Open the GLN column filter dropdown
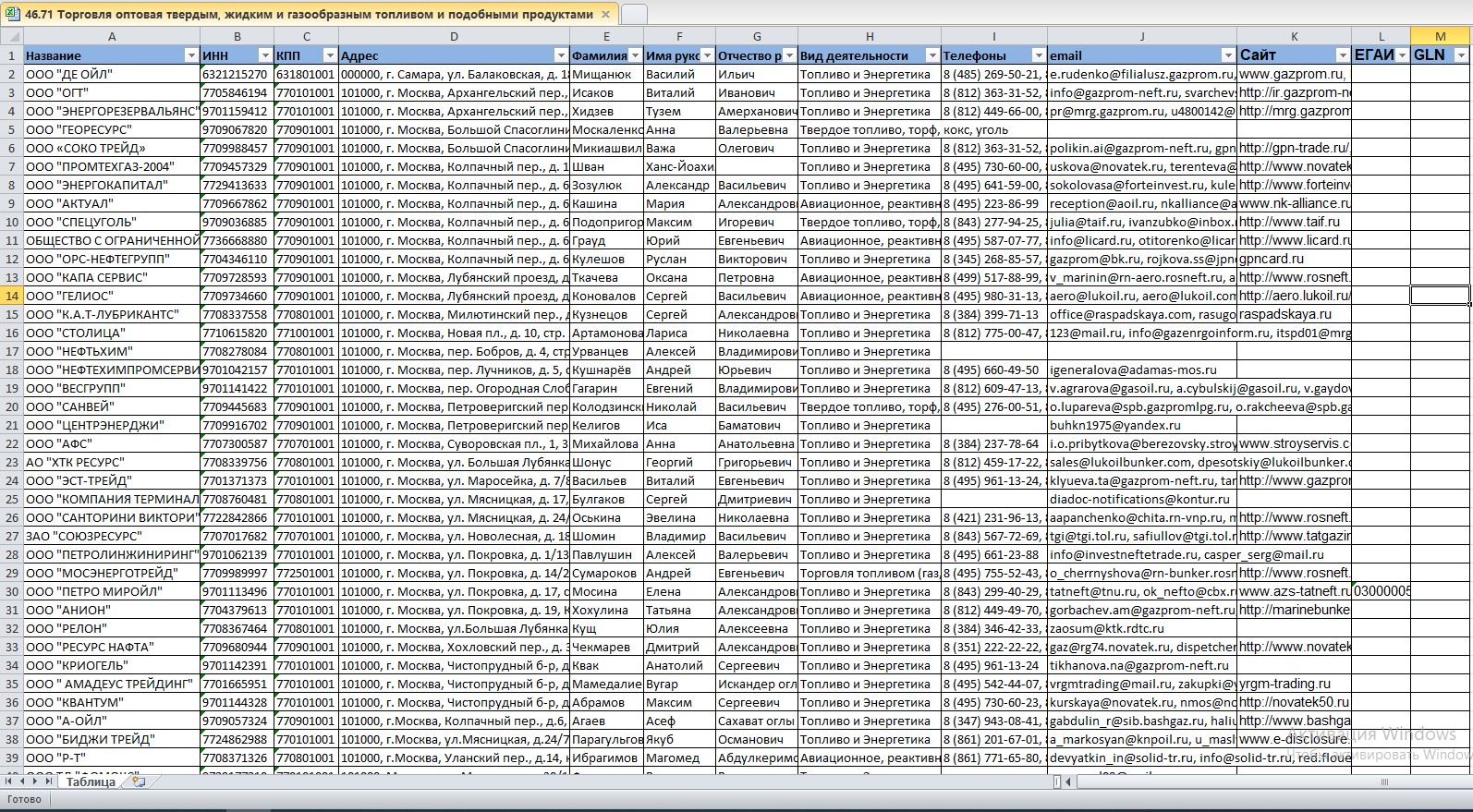The height and width of the screenshot is (812, 1473). point(1461,55)
